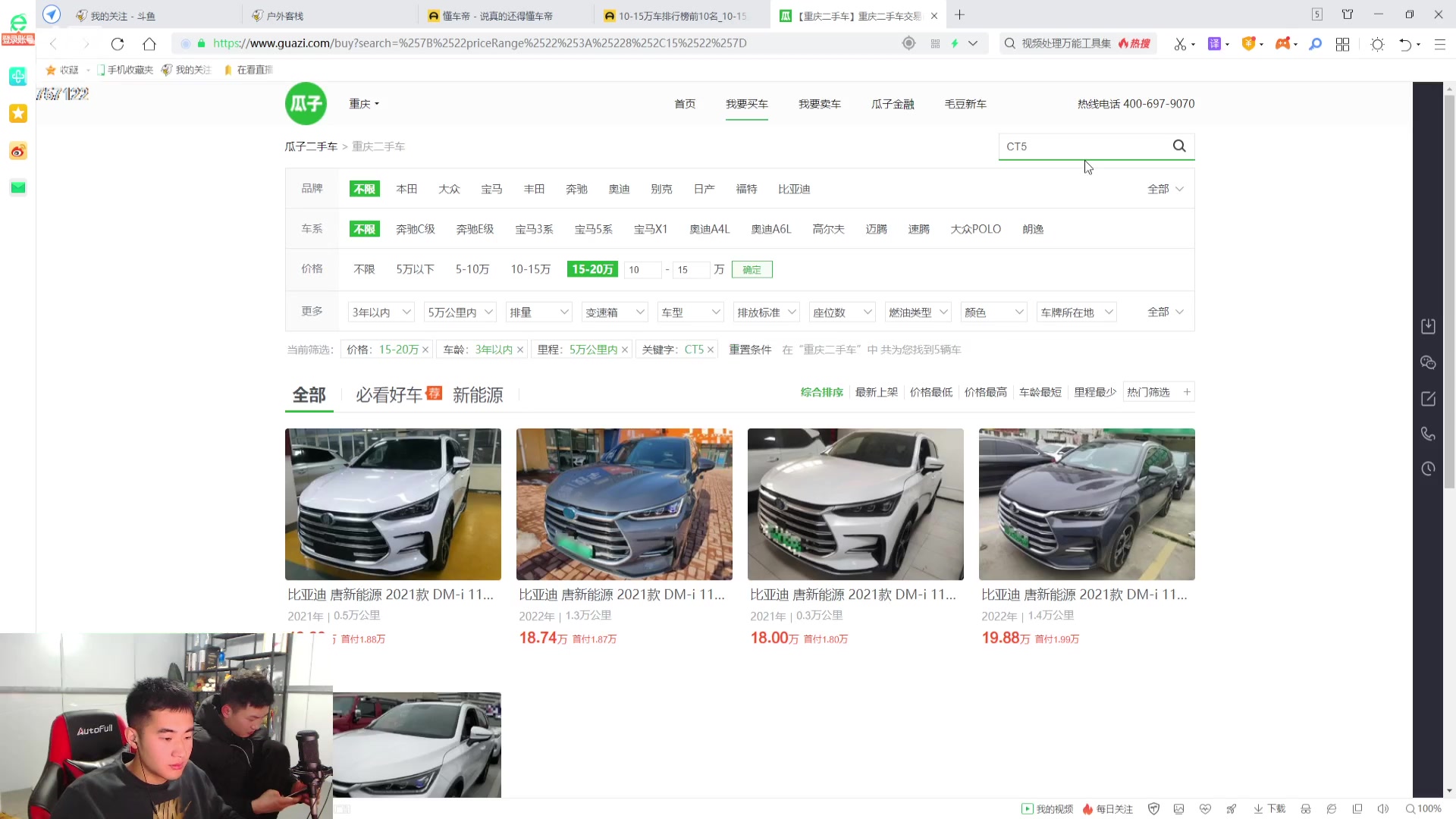Click the page zoom 100% indicator
This screenshot has height=819, width=1456.
point(1423,809)
